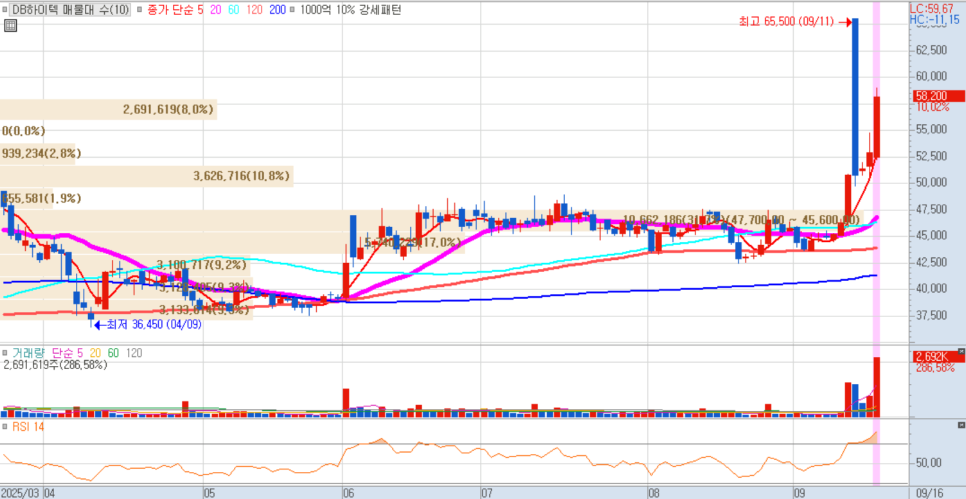Click the 0(0.0%) volume profile text
This screenshot has width=966, height=499.
tap(23, 131)
